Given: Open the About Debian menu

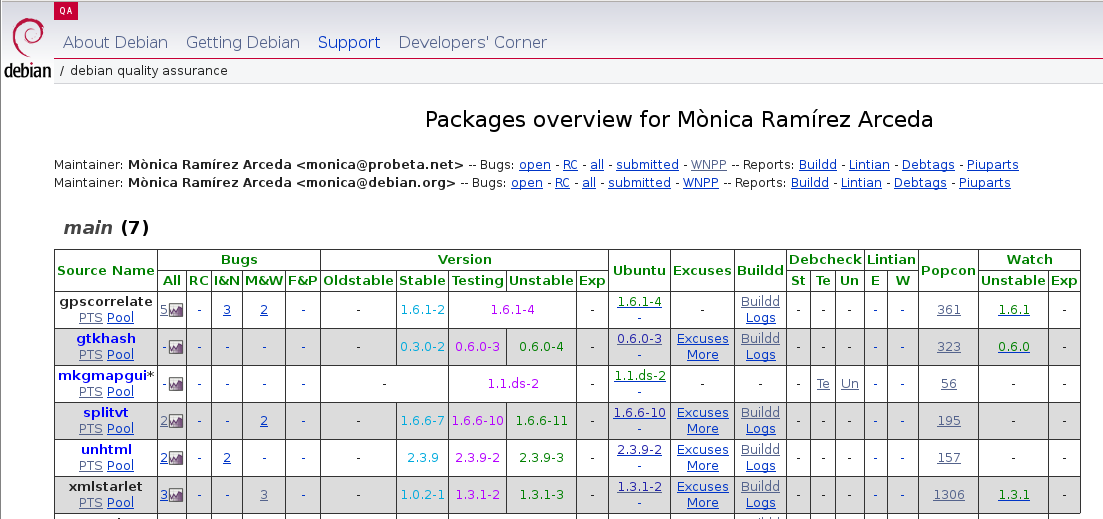Looking at the screenshot, I should pos(115,42).
